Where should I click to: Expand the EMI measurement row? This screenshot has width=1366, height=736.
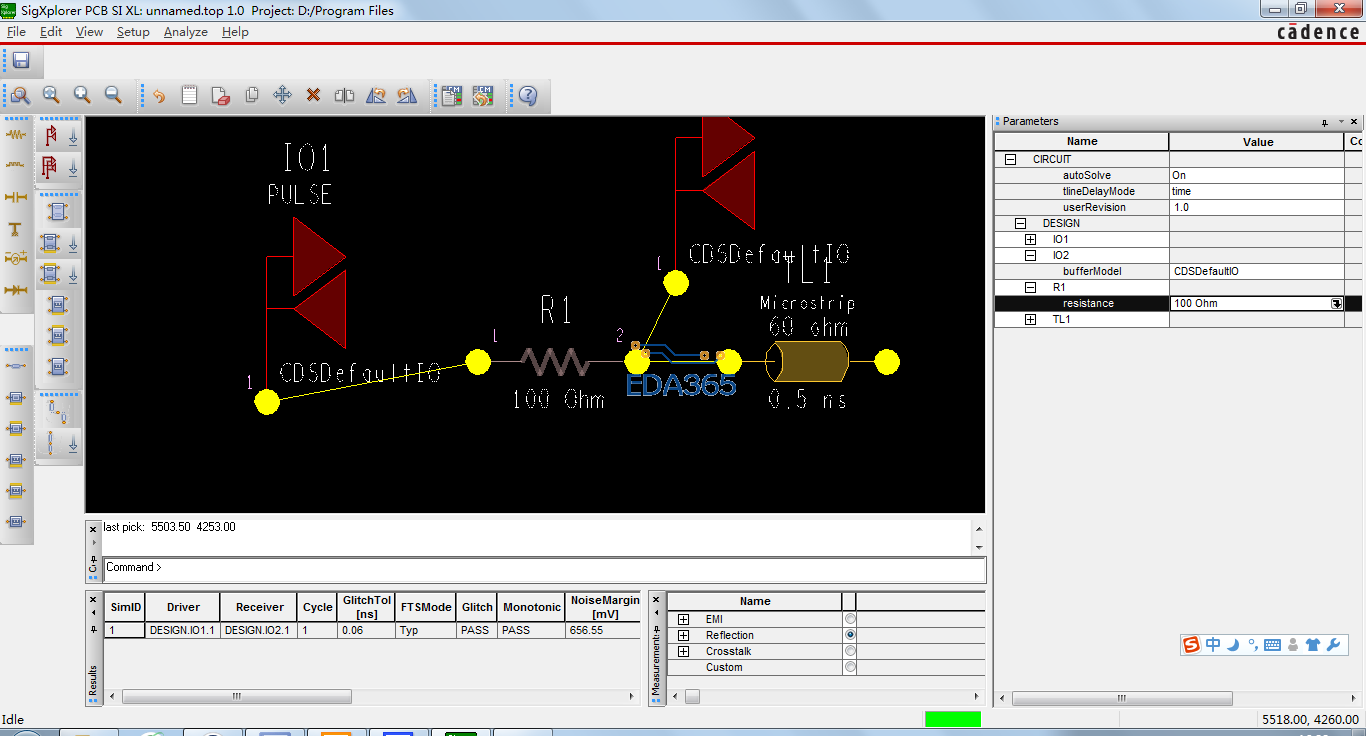point(684,620)
